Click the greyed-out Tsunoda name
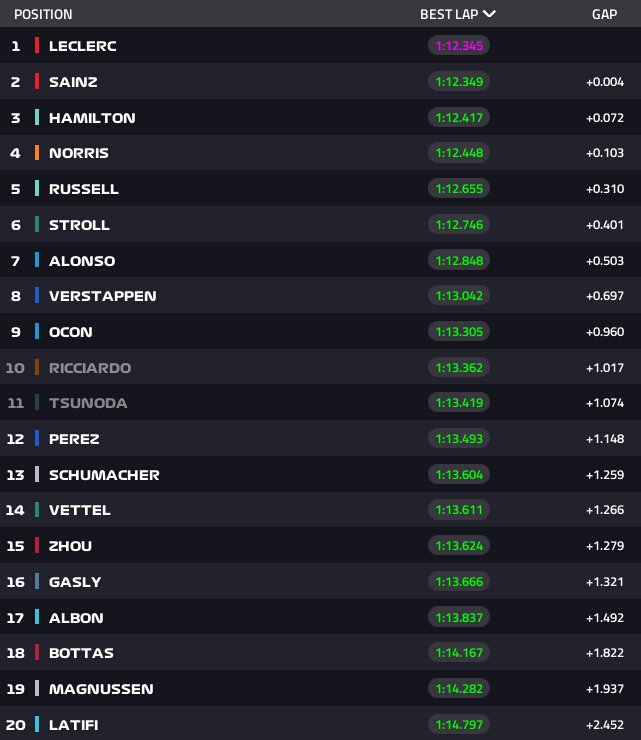 88,403
